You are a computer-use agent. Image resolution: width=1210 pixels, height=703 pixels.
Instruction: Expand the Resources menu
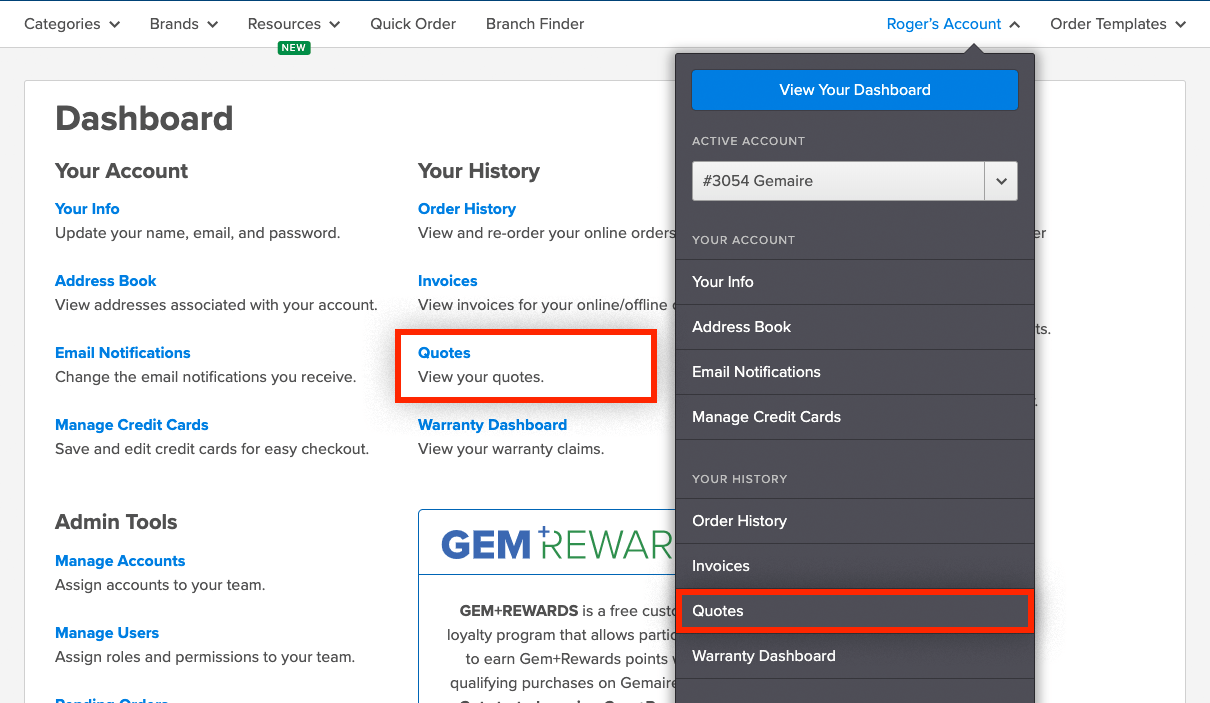click(x=294, y=24)
